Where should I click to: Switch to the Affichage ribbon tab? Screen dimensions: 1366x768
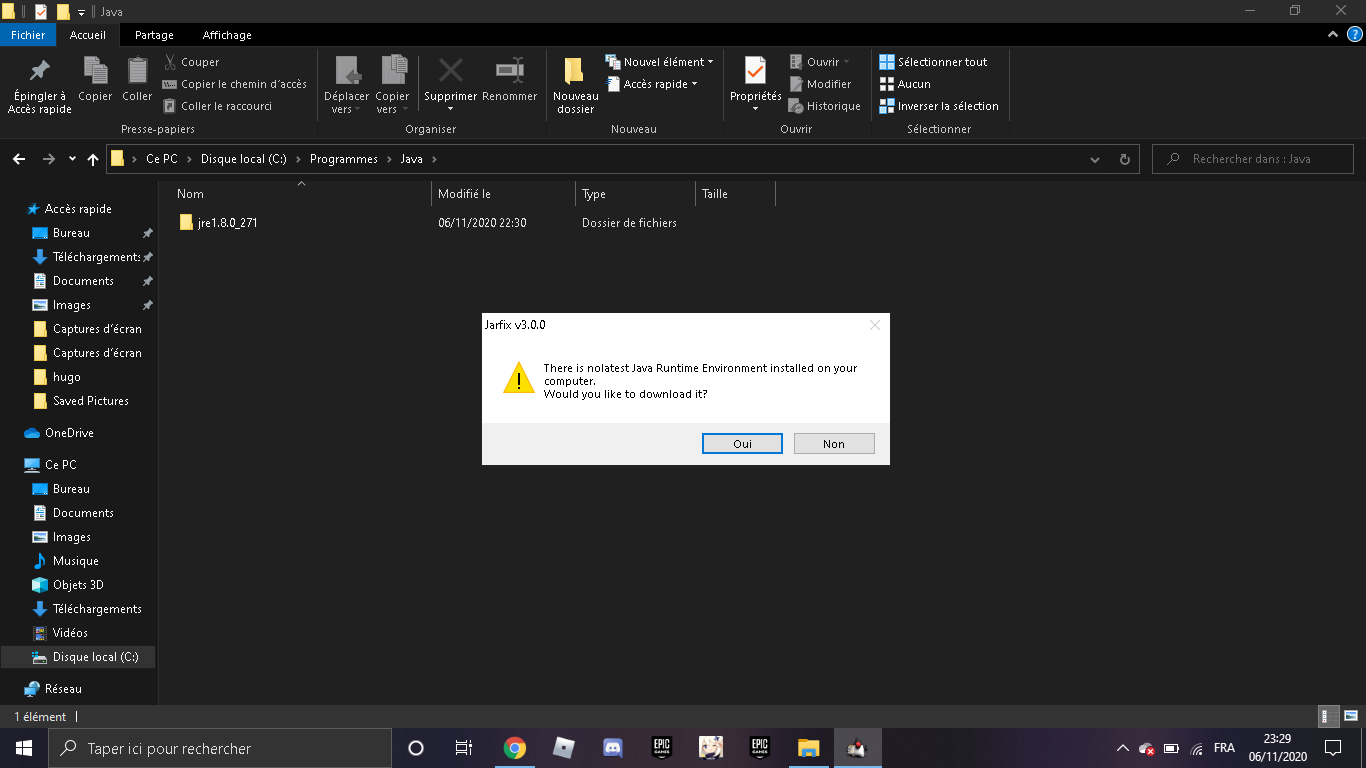pyautogui.click(x=227, y=35)
